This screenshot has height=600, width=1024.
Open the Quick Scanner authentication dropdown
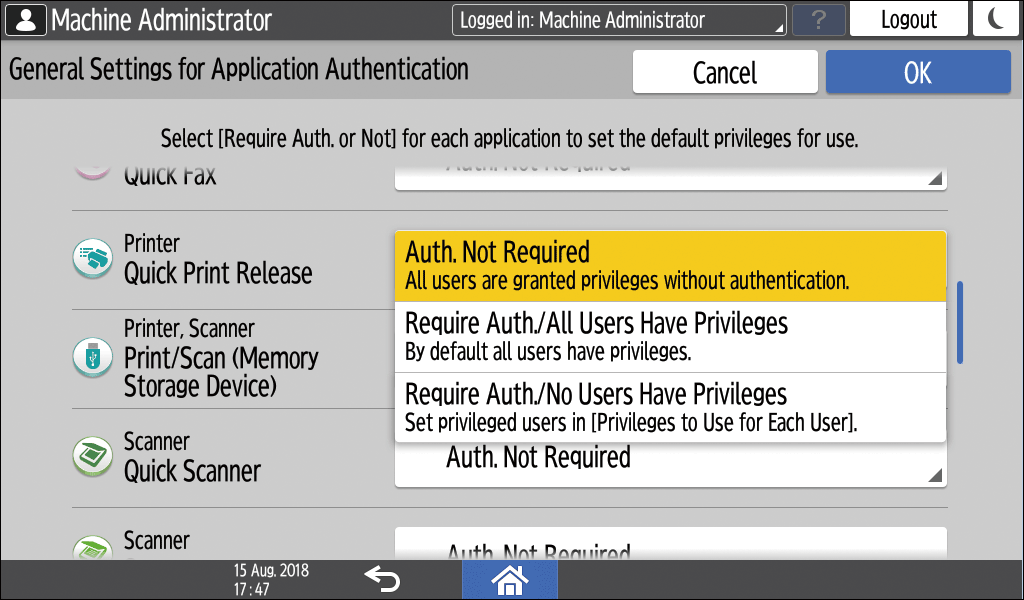[670, 463]
